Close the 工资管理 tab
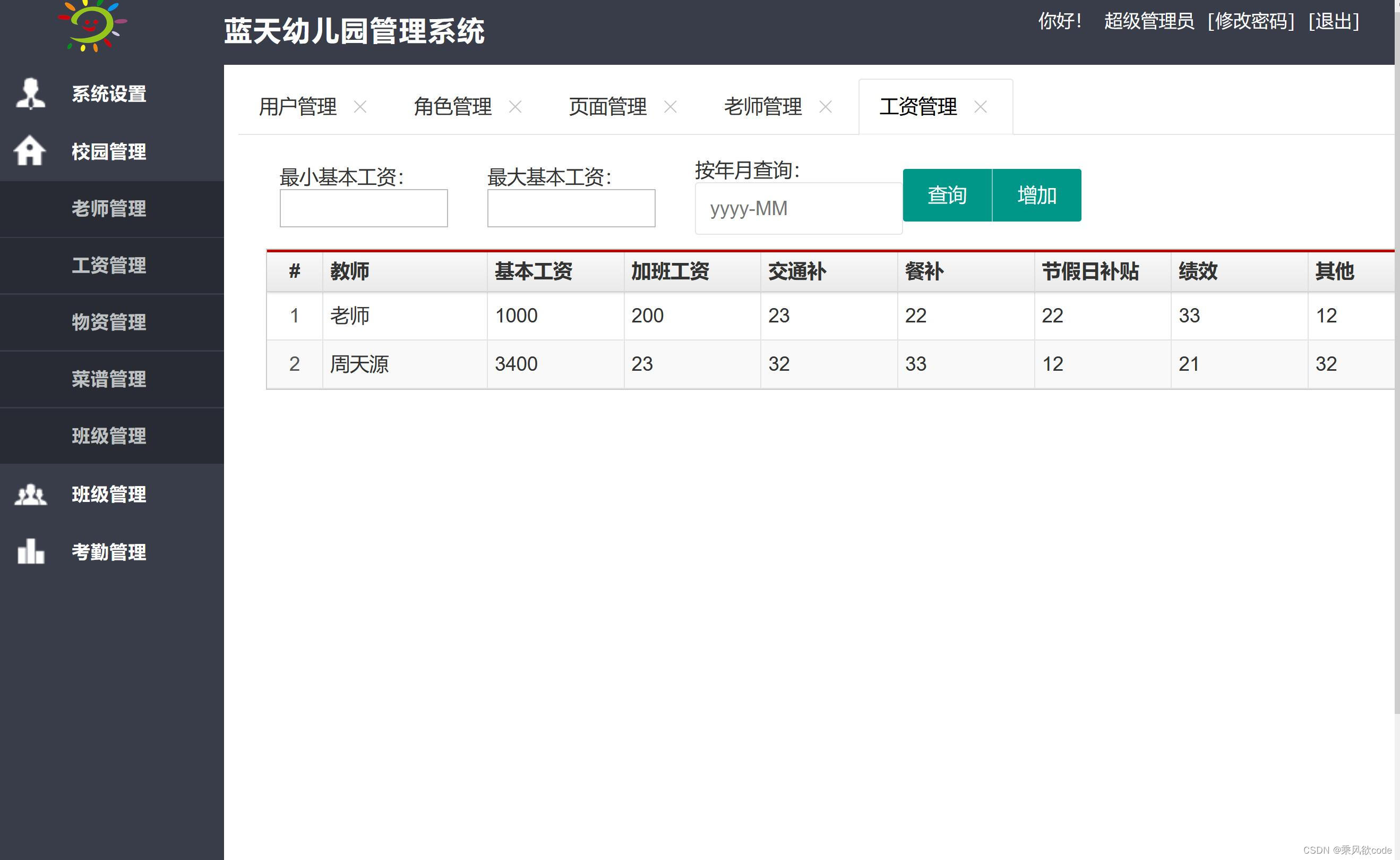This screenshot has height=860, width=1400. [981, 107]
